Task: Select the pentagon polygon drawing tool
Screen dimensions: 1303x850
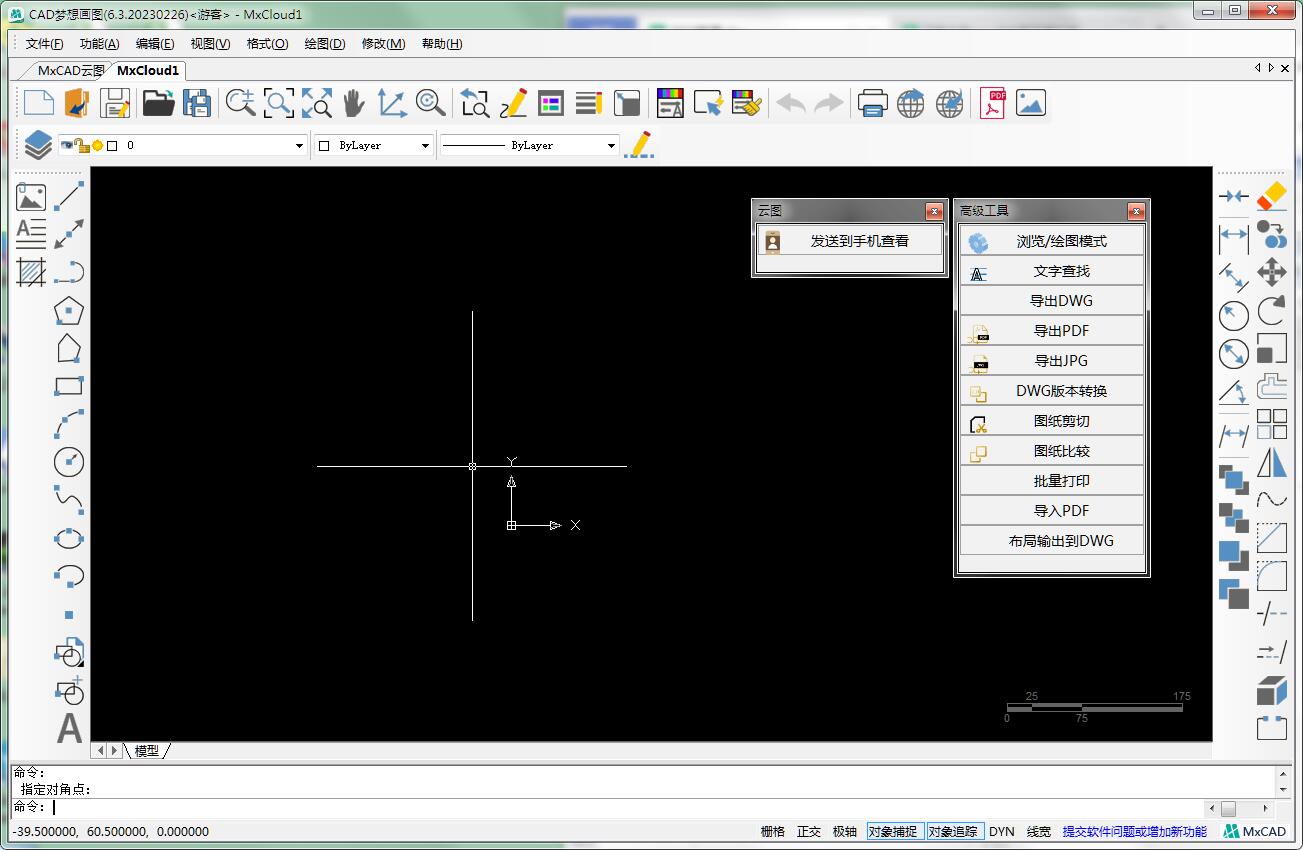Action: (69, 310)
